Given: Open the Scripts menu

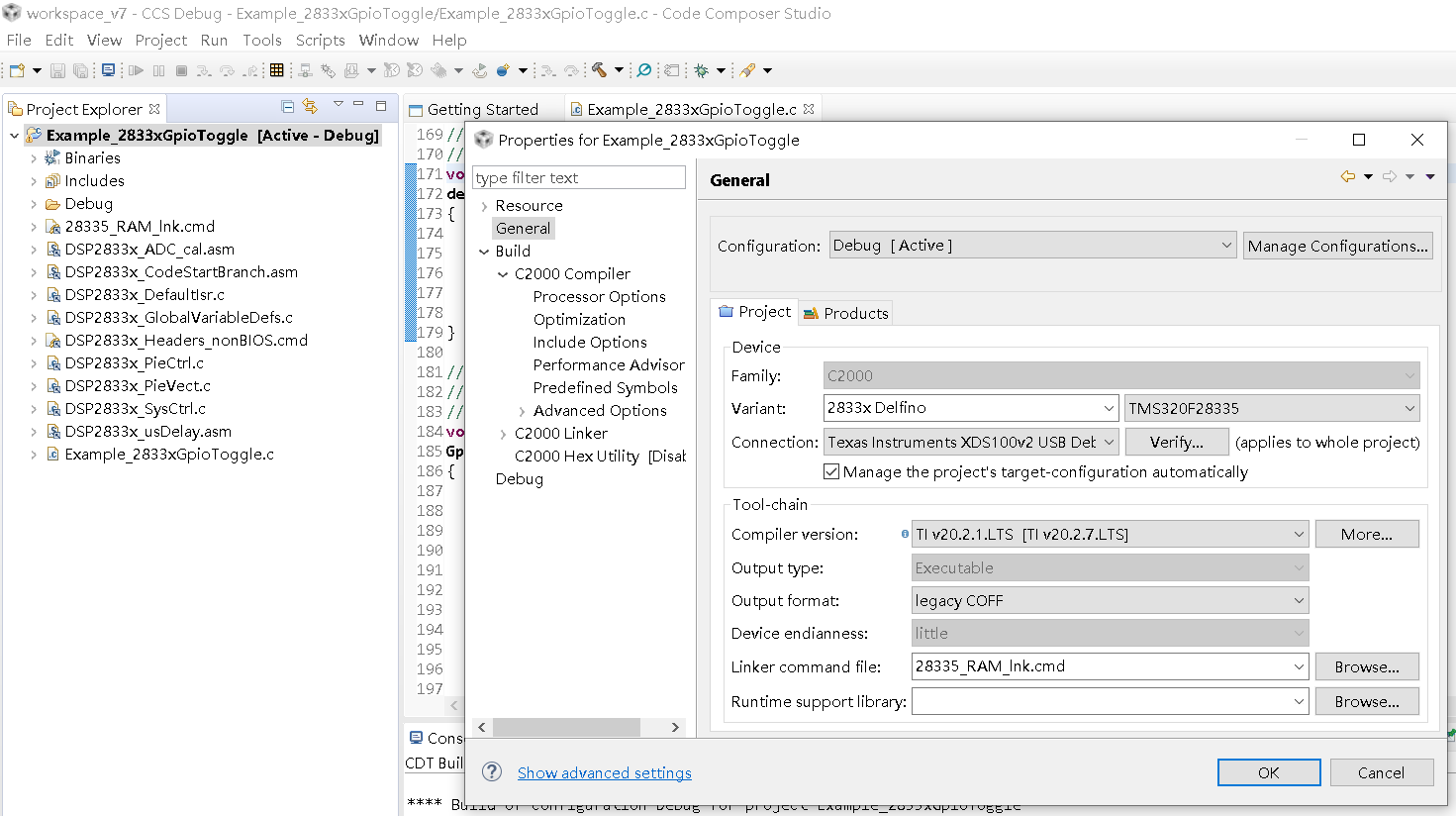Looking at the screenshot, I should coord(321,40).
